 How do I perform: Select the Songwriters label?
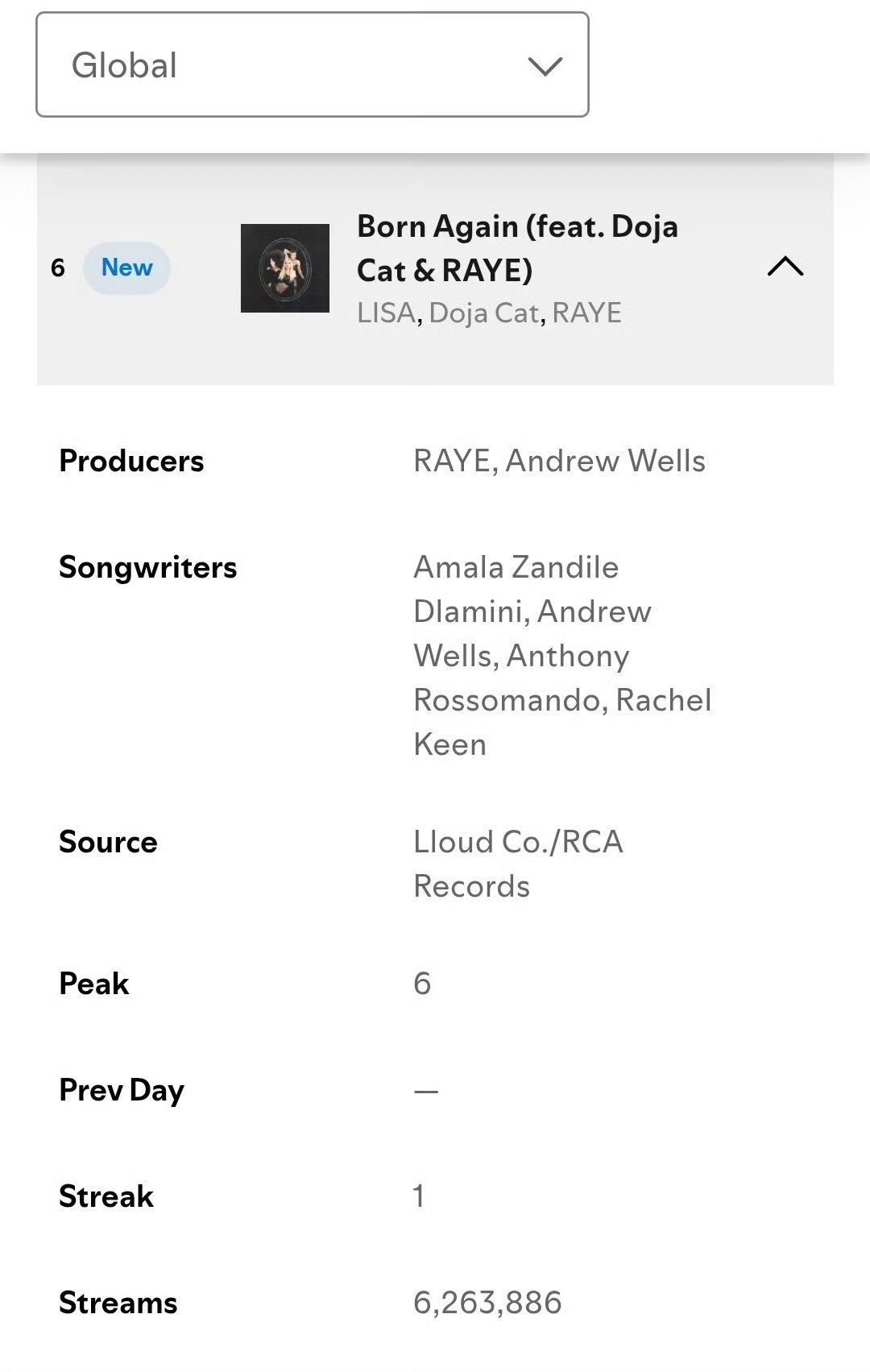pyautogui.click(x=148, y=567)
